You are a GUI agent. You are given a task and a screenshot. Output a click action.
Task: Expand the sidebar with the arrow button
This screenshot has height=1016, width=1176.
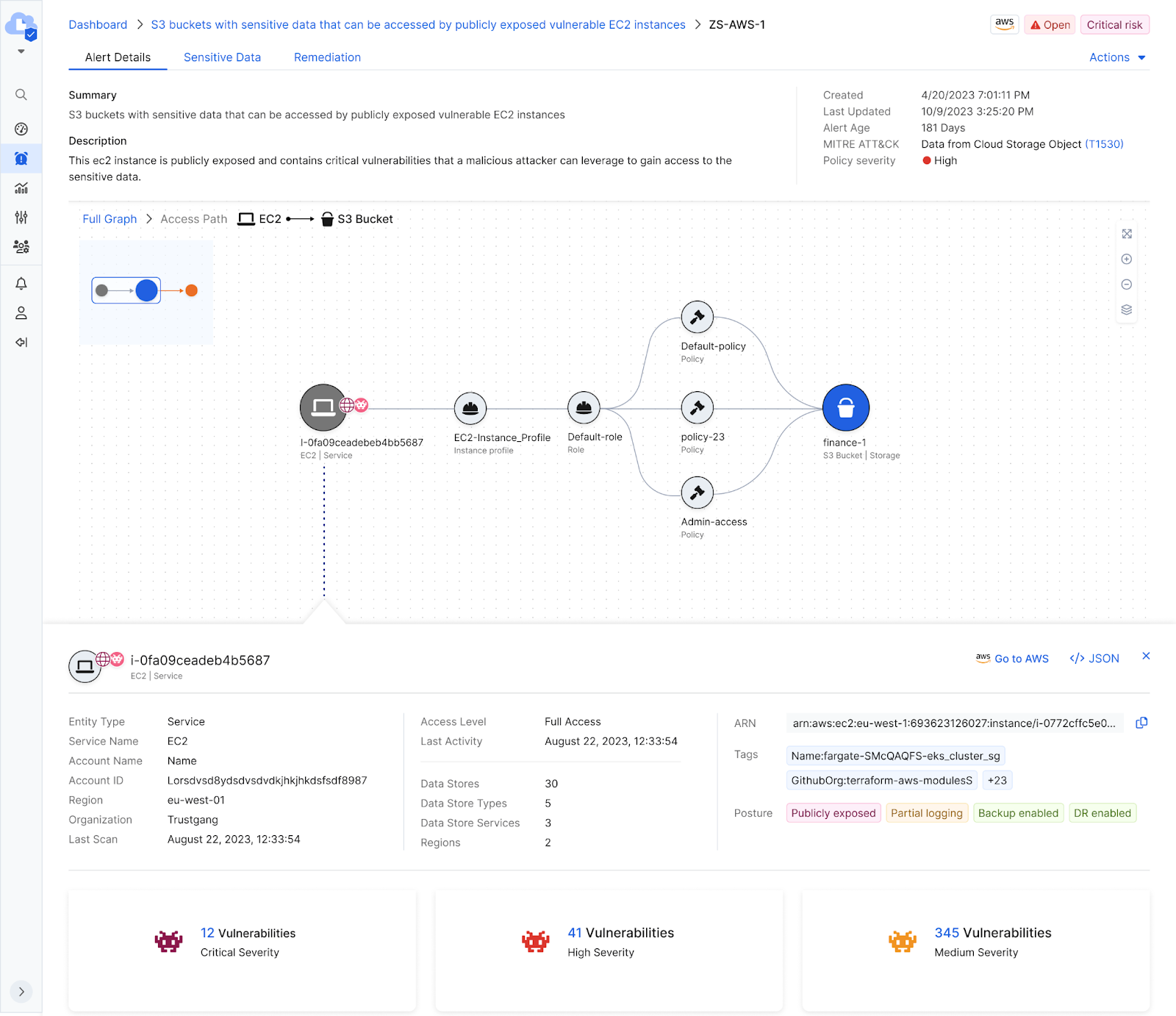(x=21, y=991)
